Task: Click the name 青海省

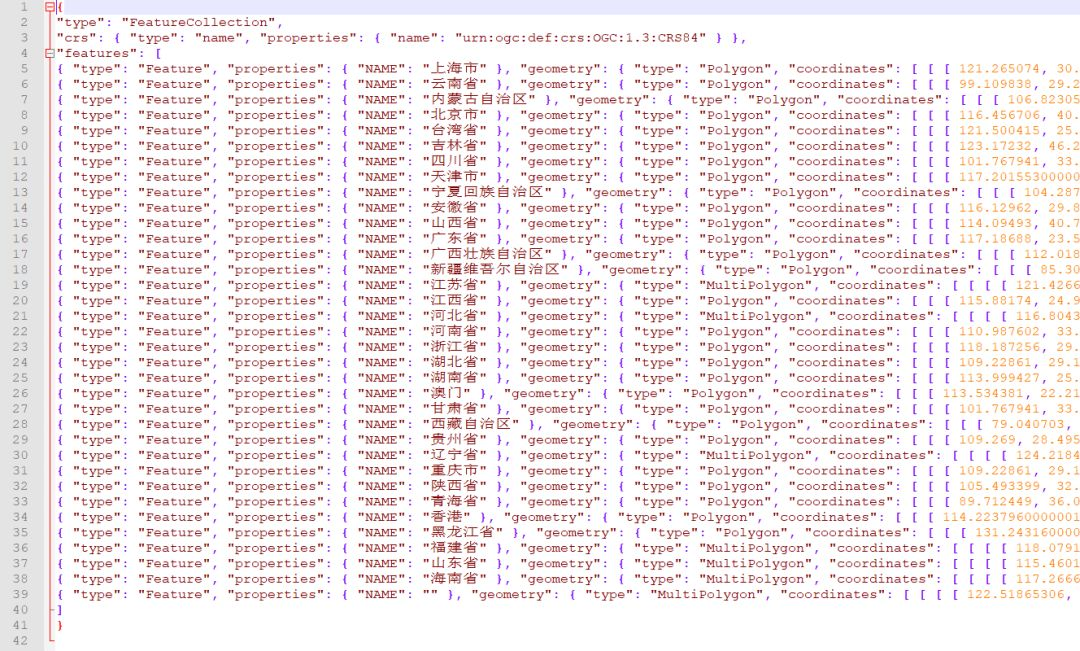Action: coord(454,502)
